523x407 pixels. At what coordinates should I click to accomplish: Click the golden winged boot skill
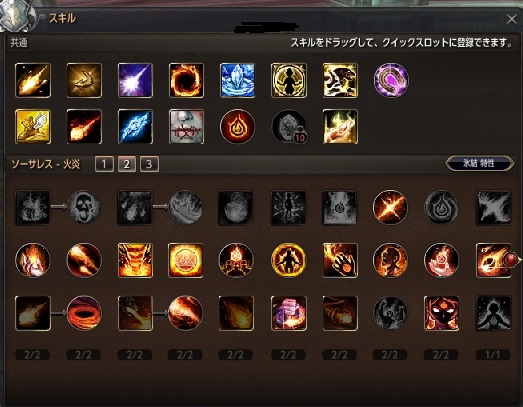click(33, 127)
